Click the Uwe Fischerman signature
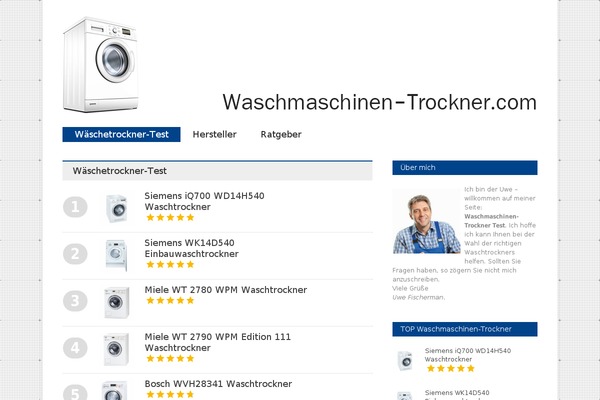Image resolution: width=600 pixels, height=400 pixels. 418,297
